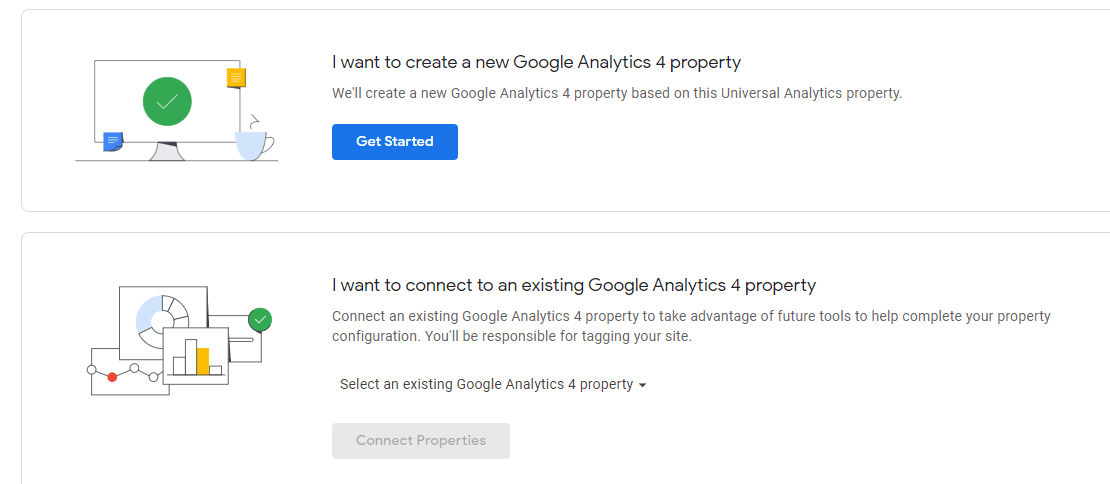Click the bar chart with the yellow bar
1110x484 pixels.
pyautogui.click(x=196, y=356)
